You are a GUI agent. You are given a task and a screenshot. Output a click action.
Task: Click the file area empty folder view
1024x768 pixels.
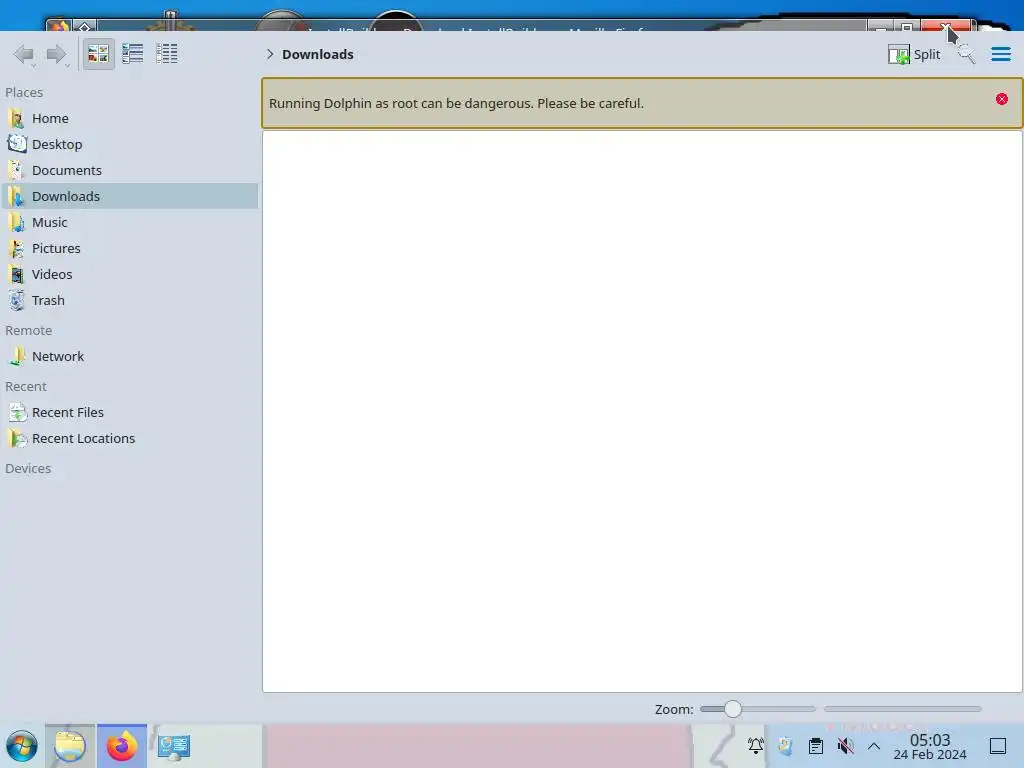tap(642, 411)
